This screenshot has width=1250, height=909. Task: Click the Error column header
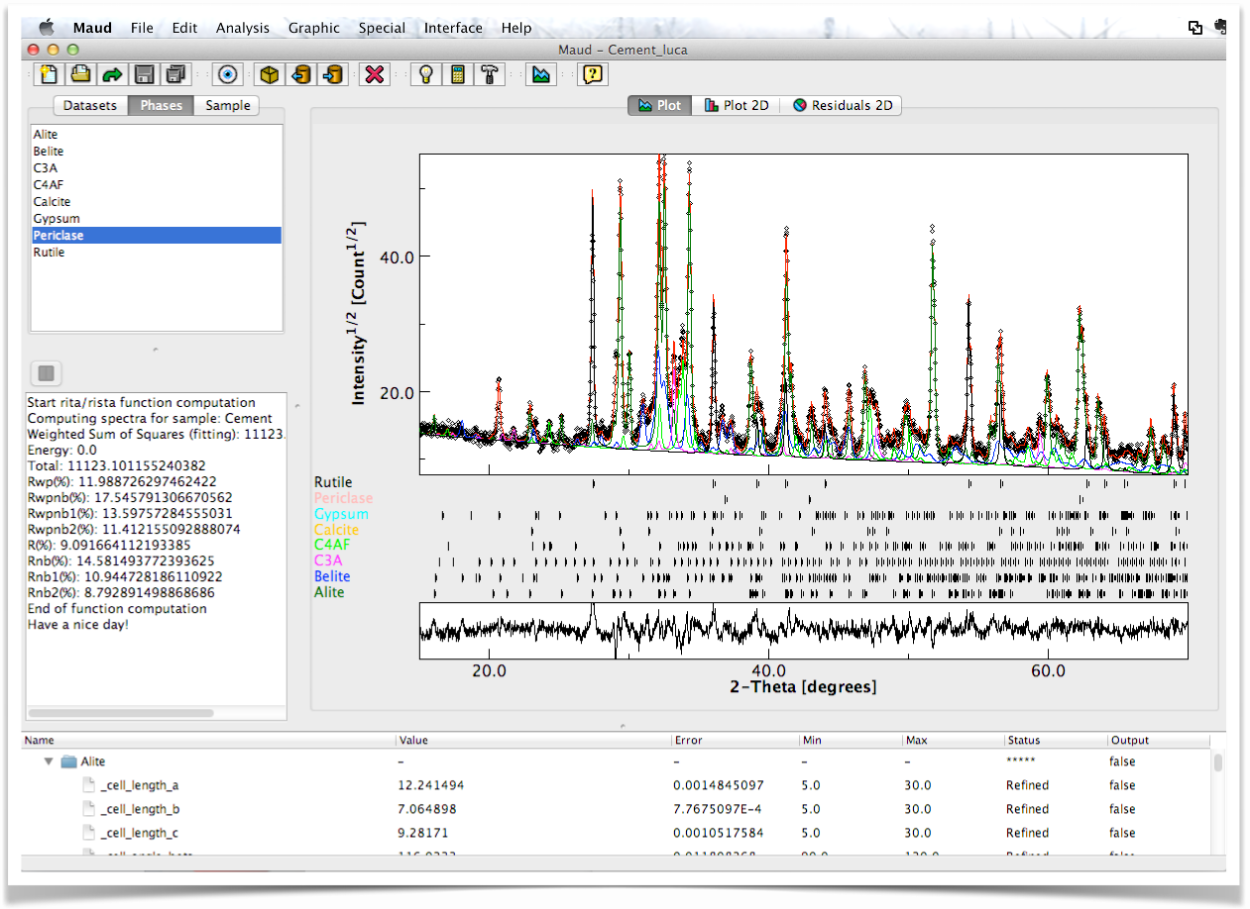(734, 741)
